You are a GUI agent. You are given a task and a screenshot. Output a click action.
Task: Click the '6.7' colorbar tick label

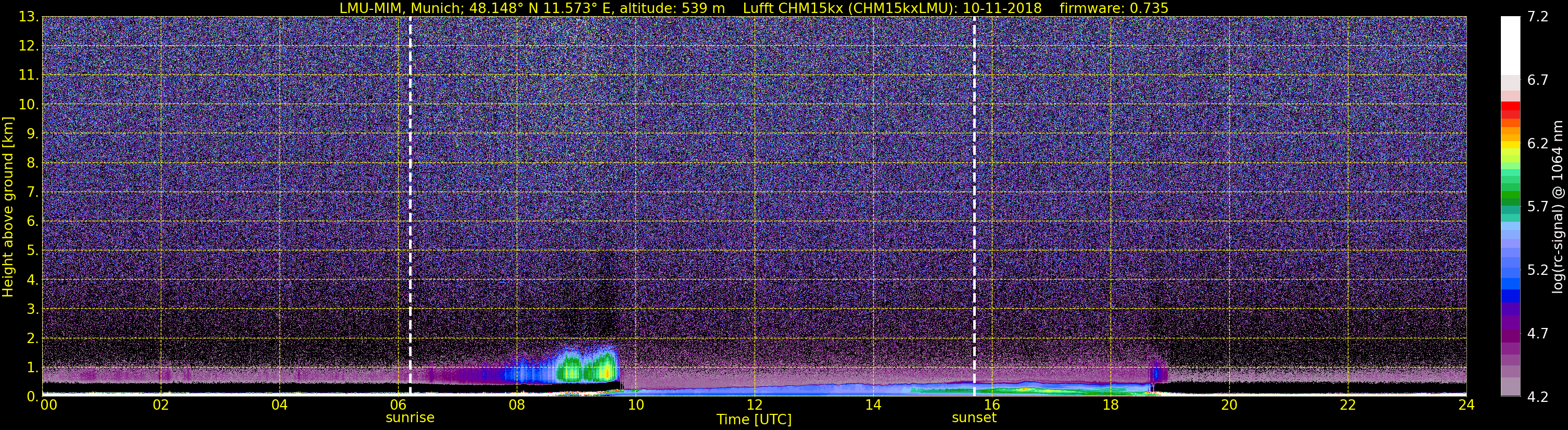tap(1538, 80)
